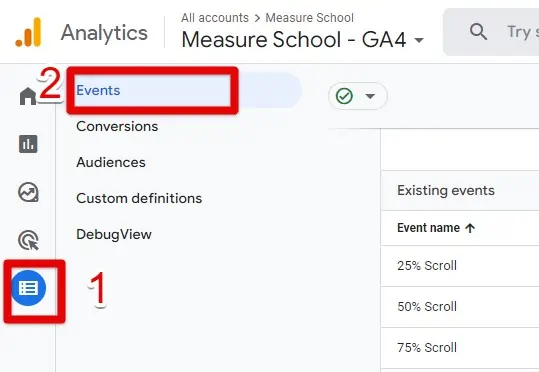Click the Analytics product name

104,33
